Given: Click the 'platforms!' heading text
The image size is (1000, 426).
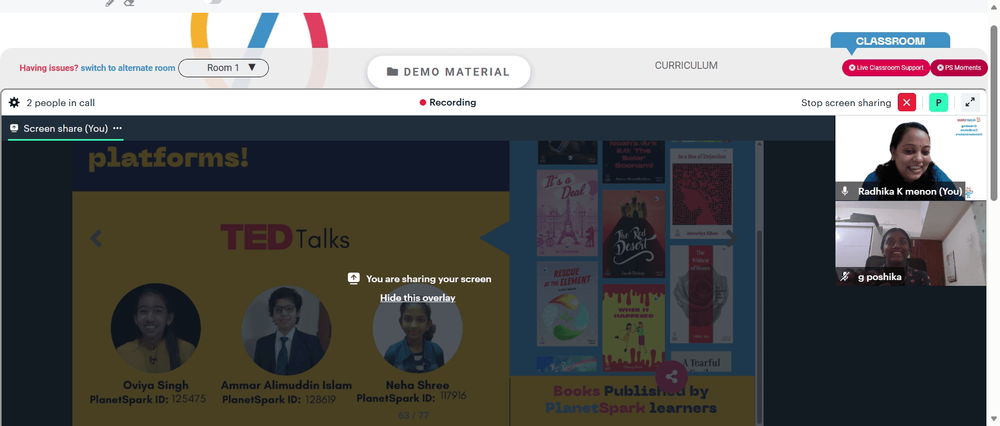Looking at the screenshot, I should tap(168, 158).
